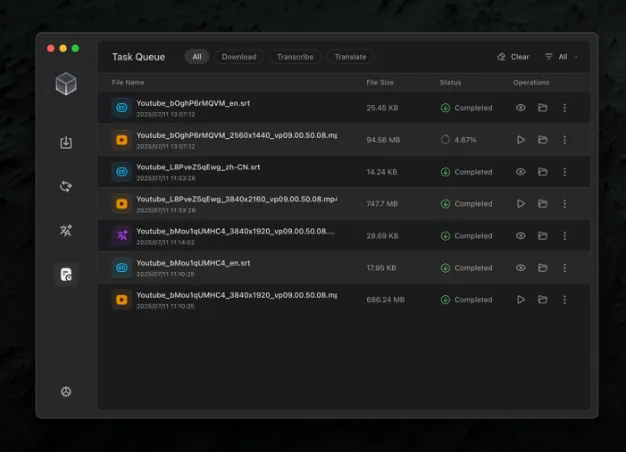Open more options for Youtube_bOghP6rMQVM_en.srt
626x452 pixels.
pos(565,108)
